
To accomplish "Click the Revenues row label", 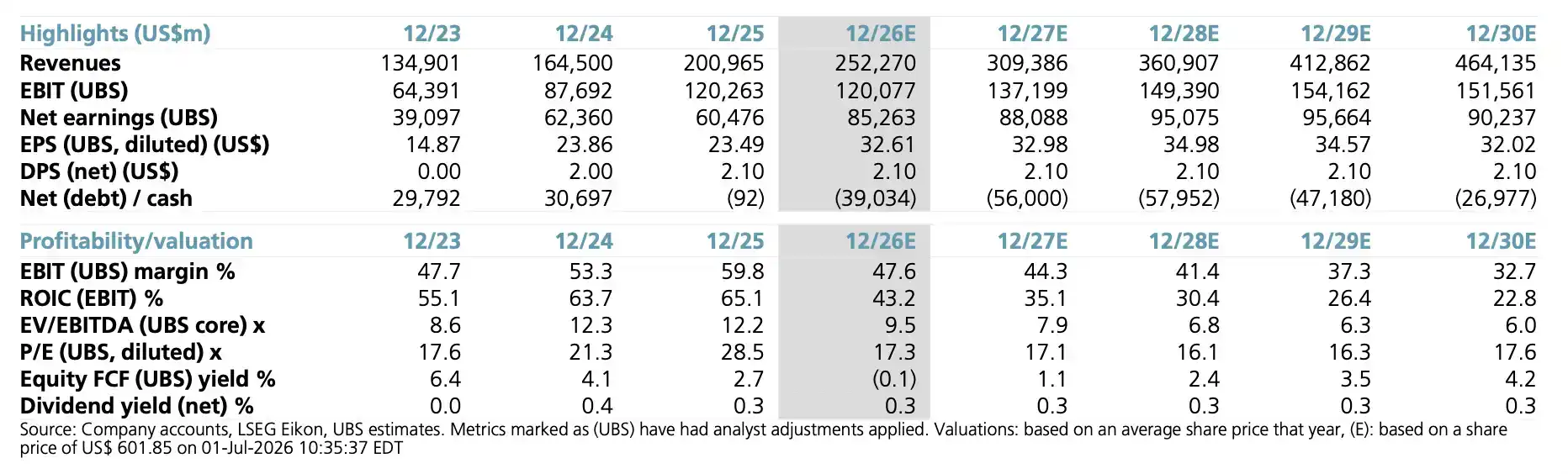I will coord(71,63).
